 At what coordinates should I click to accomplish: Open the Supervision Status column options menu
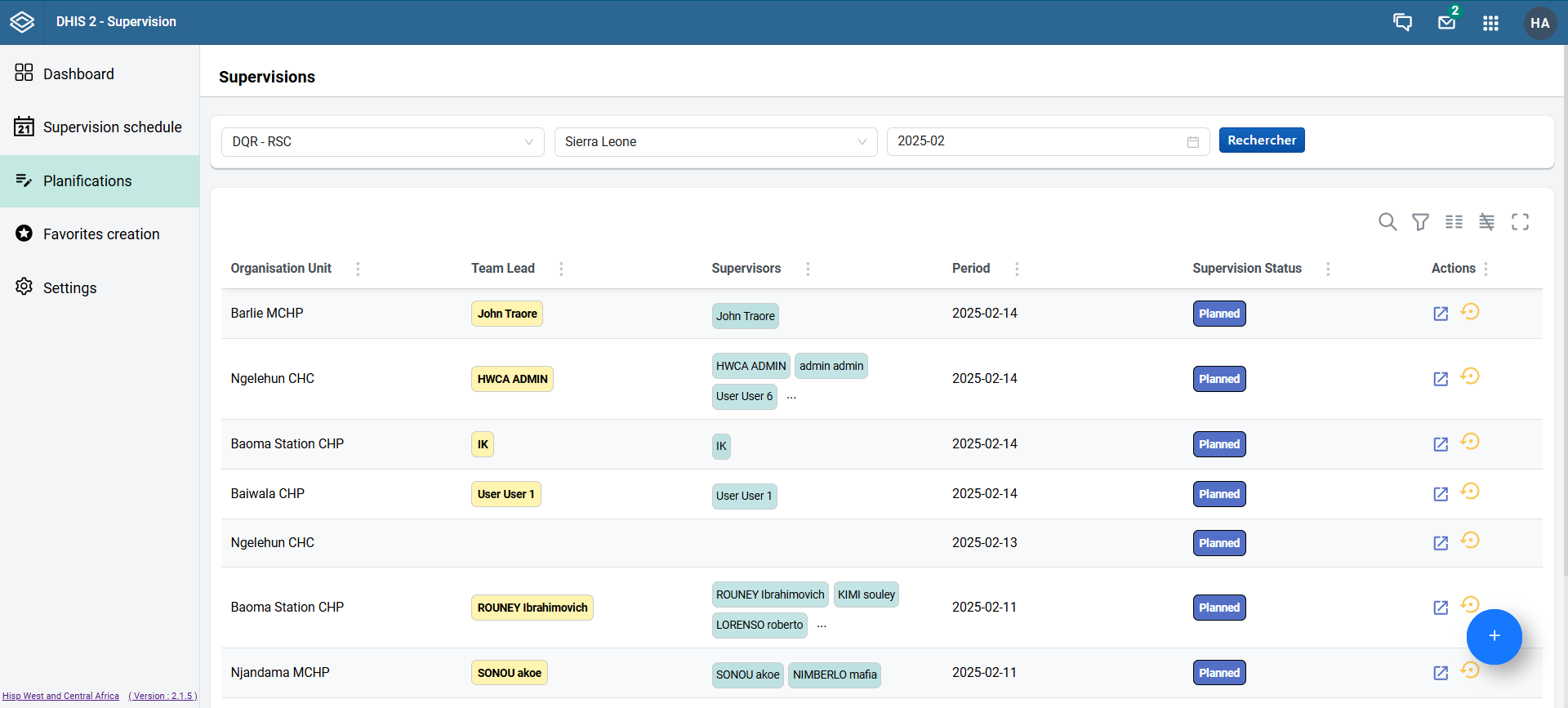point(1328,269)
